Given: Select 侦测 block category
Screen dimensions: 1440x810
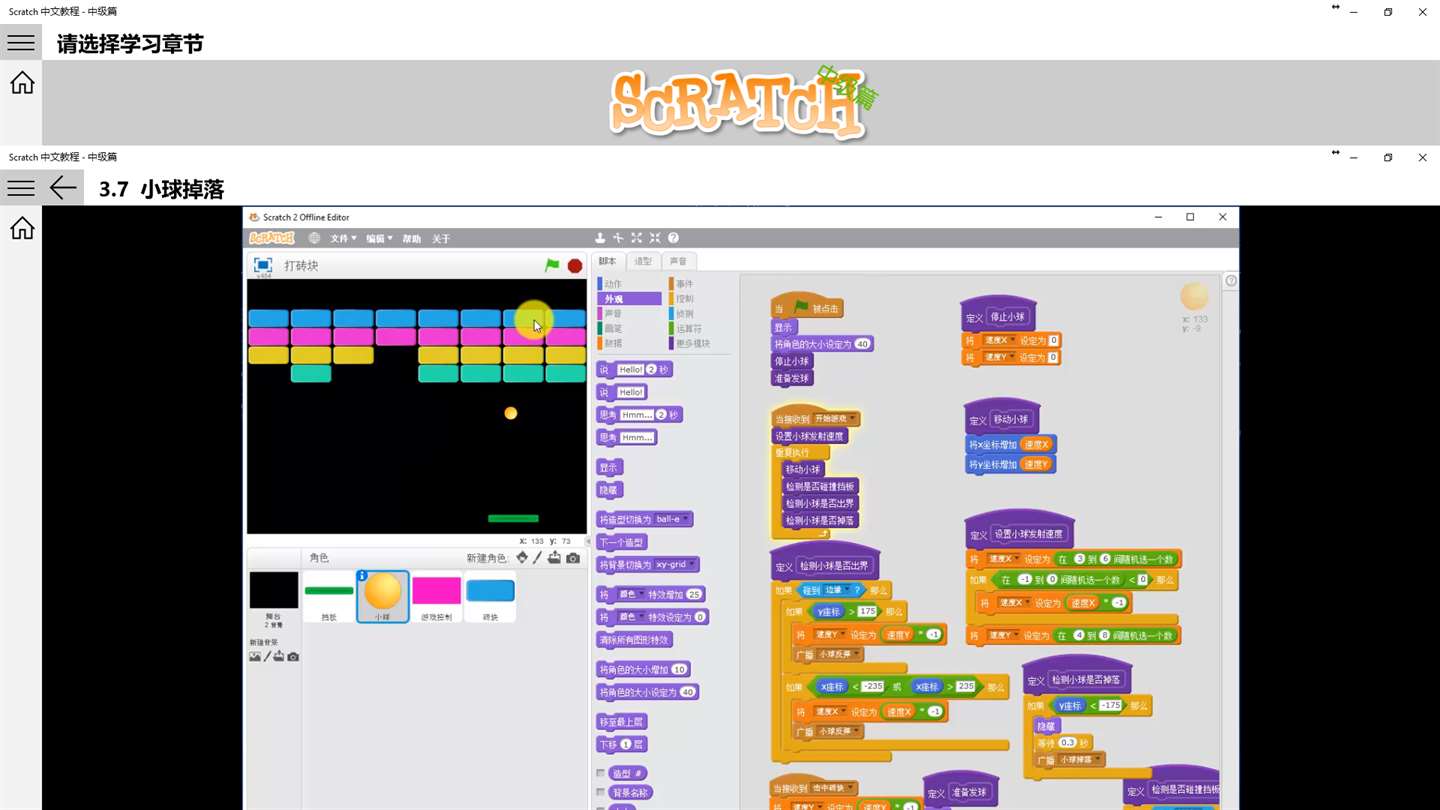Looking at the screenshot, I should [x=684, y=314].
